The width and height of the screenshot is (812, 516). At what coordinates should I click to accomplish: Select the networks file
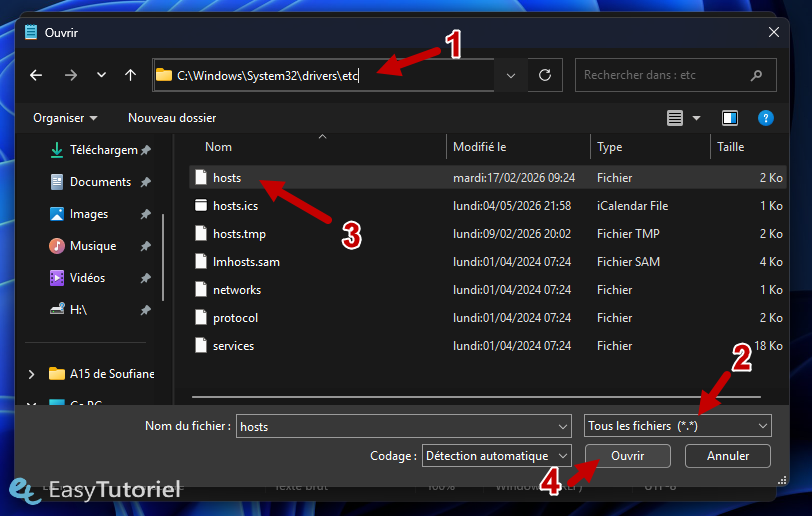point(488,290)
